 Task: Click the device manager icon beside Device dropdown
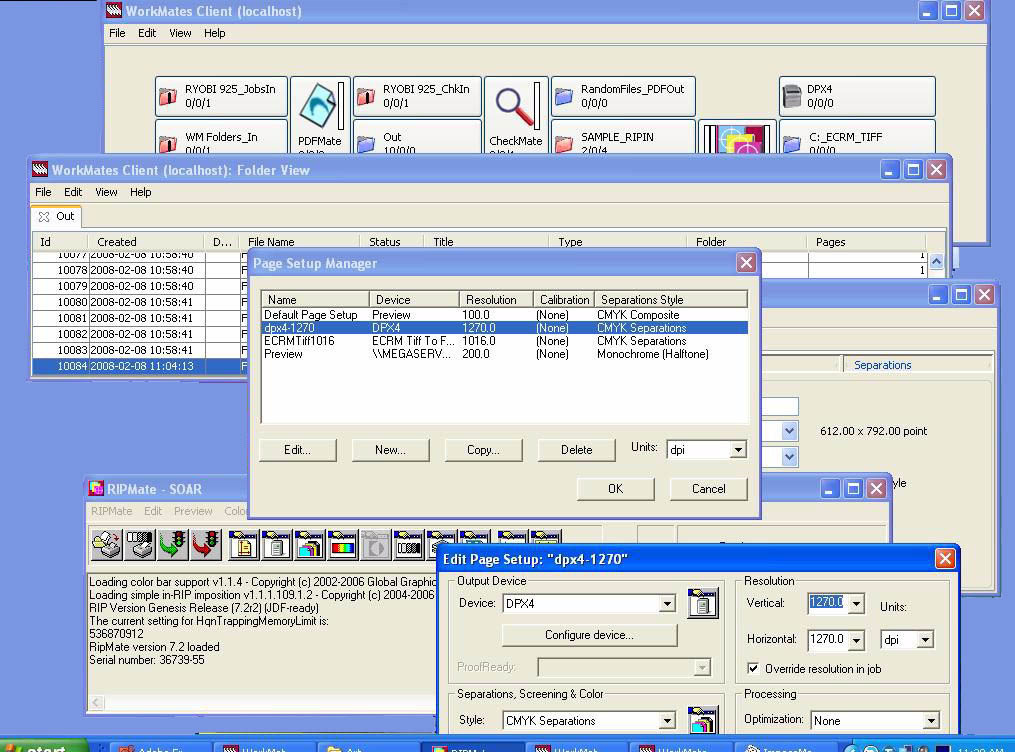[x=703, y=603]
